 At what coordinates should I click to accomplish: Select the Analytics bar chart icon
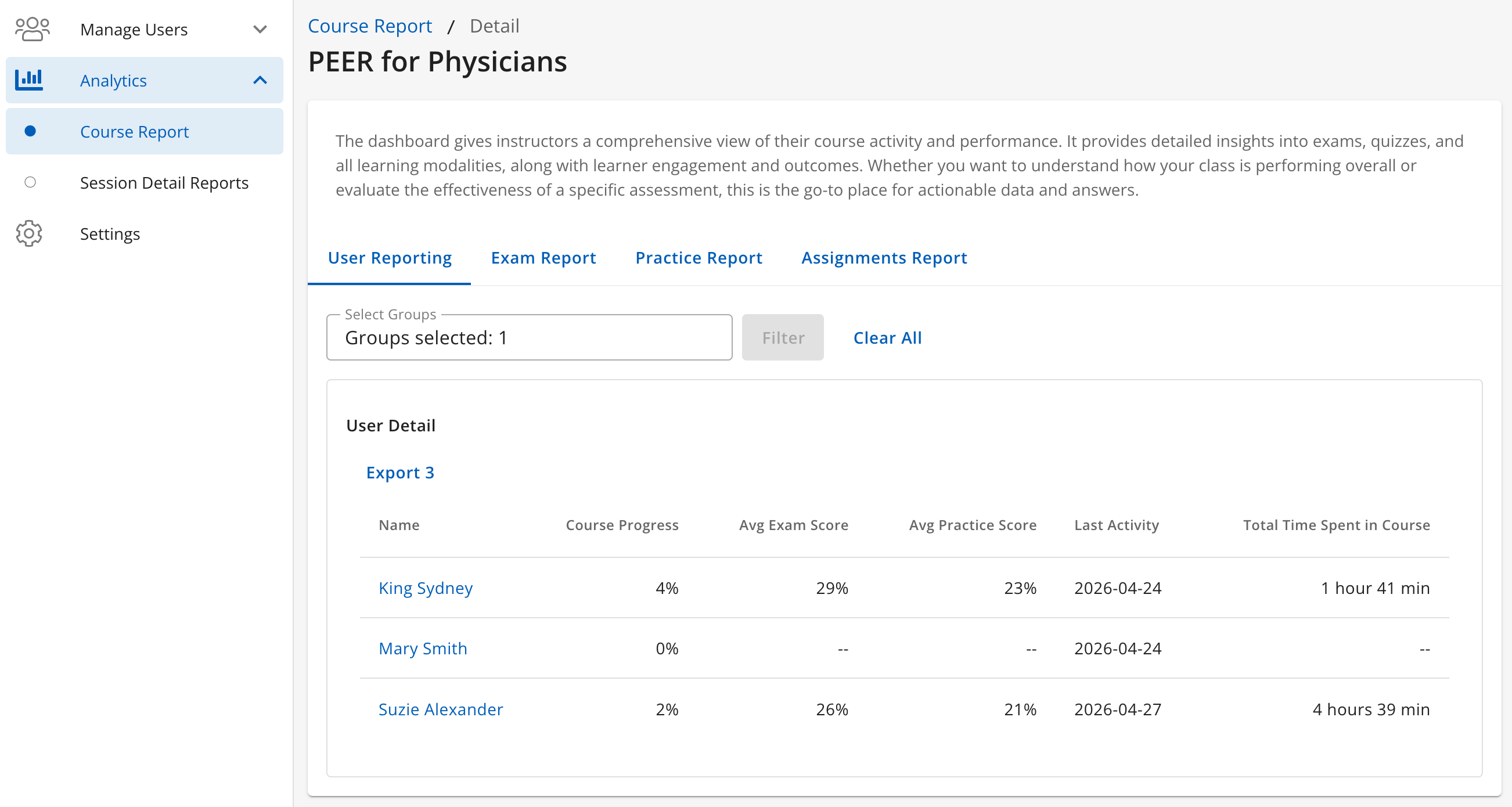30,80
